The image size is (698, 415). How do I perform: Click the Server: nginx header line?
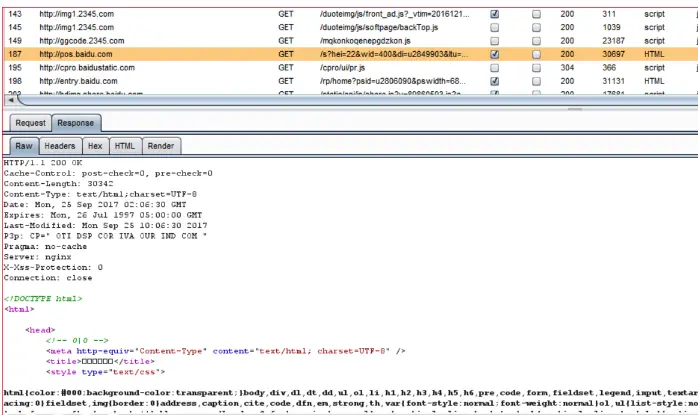pyautogui.click(x=37, y=257)
